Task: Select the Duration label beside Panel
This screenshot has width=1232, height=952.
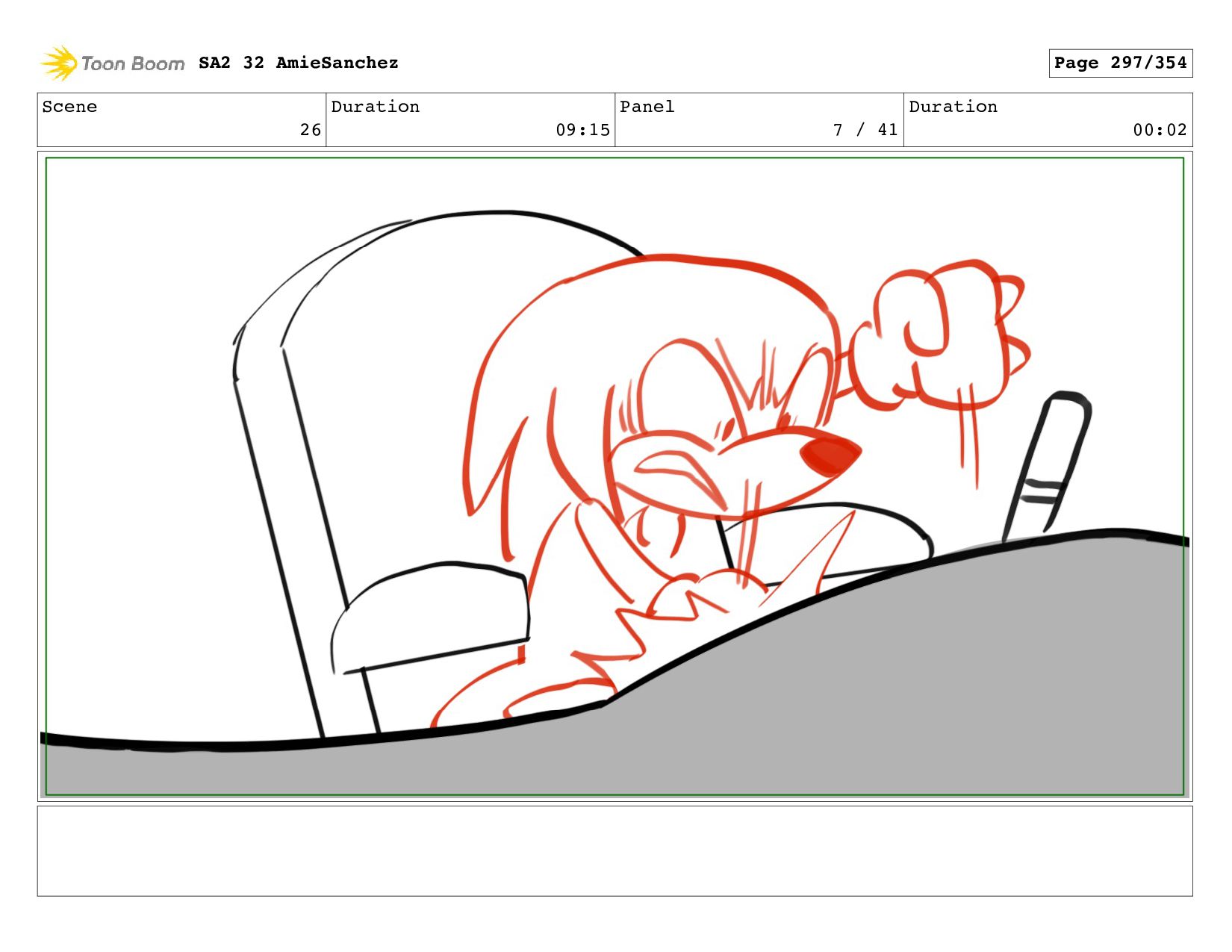Action: [953, 107]
